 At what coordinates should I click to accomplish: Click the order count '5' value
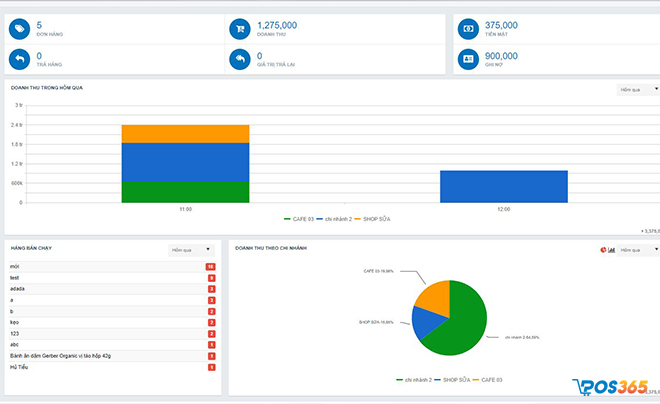tap(39, 25)
